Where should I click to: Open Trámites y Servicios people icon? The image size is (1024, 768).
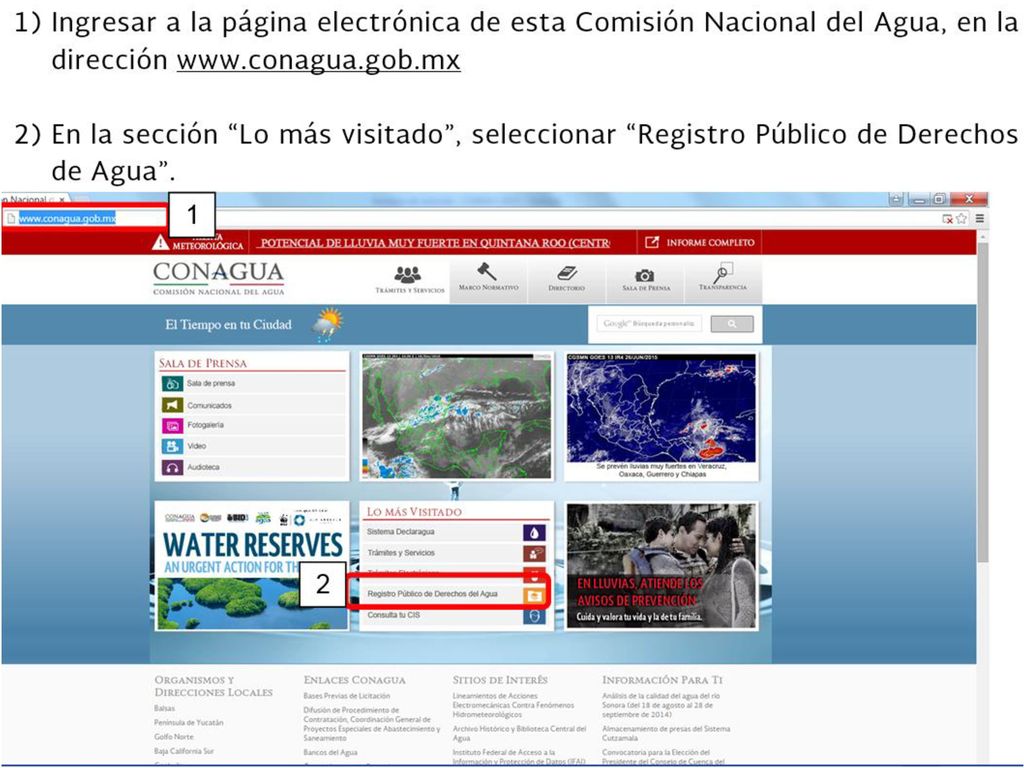point(408,274)
